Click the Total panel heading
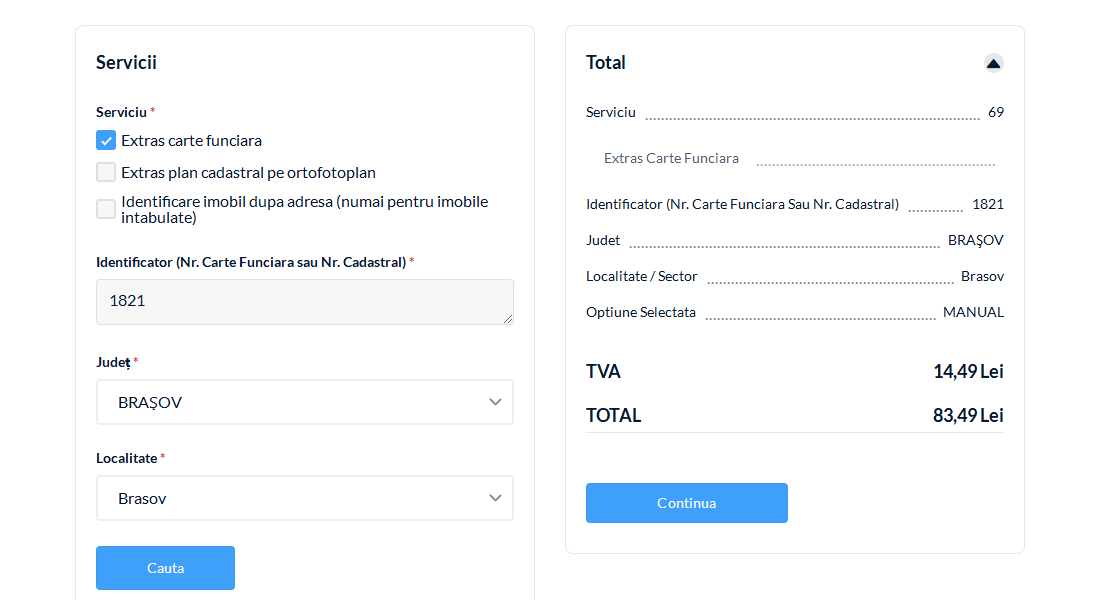 point(606,63)
